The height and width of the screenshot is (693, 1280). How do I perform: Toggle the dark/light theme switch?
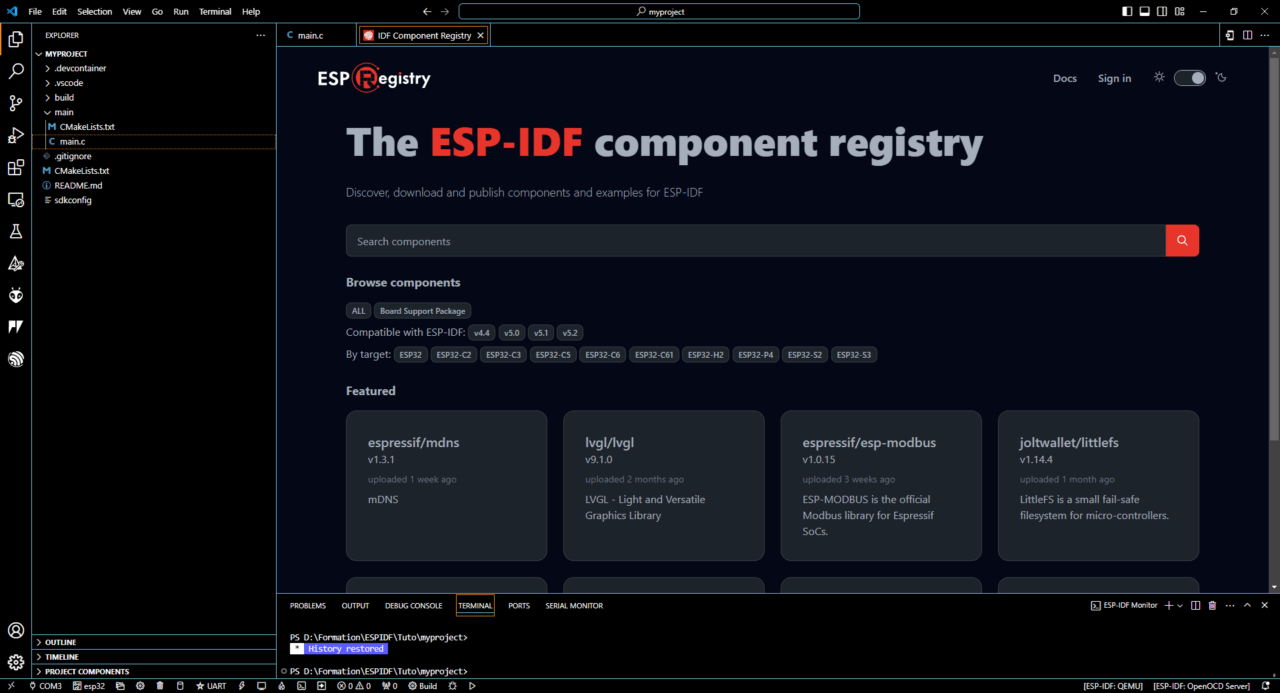point(1189,78)
